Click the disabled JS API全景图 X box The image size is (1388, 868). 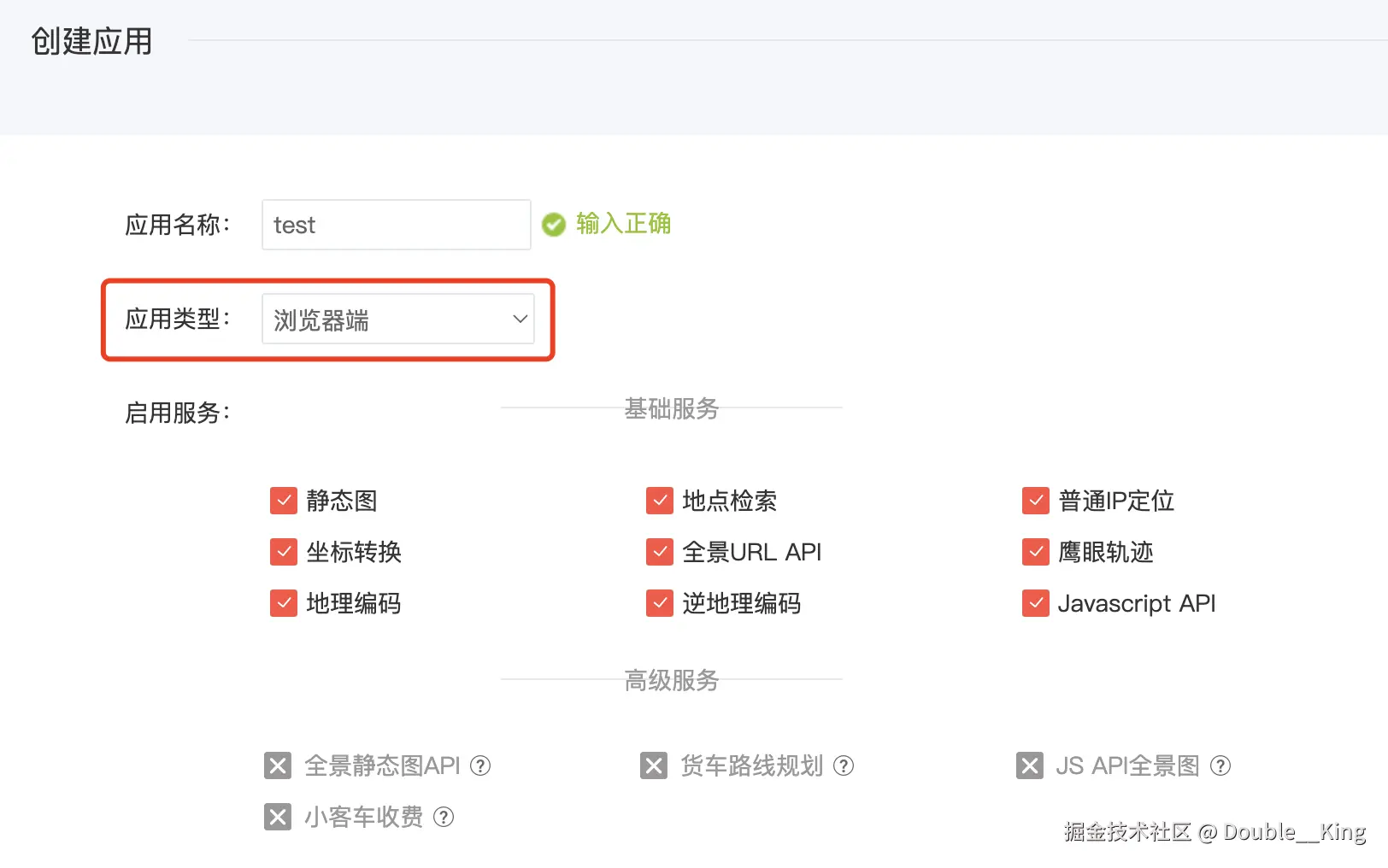(x=1030, y=765)
